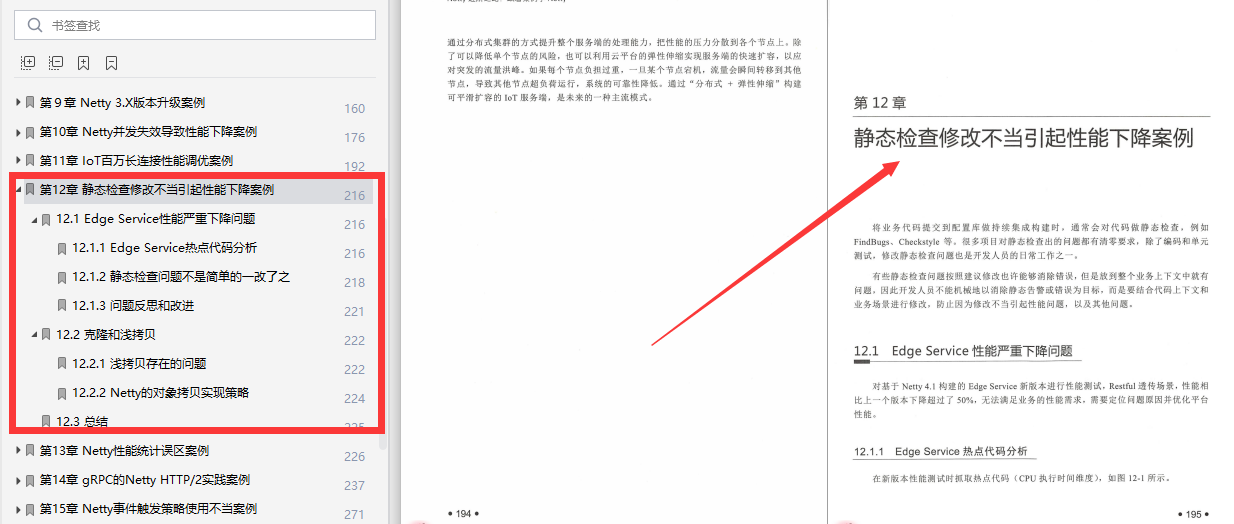Screen dimensions: 1234x524
Task: Expand the 第11章 IoT百万长连接 chapter node
Action: 18,161
